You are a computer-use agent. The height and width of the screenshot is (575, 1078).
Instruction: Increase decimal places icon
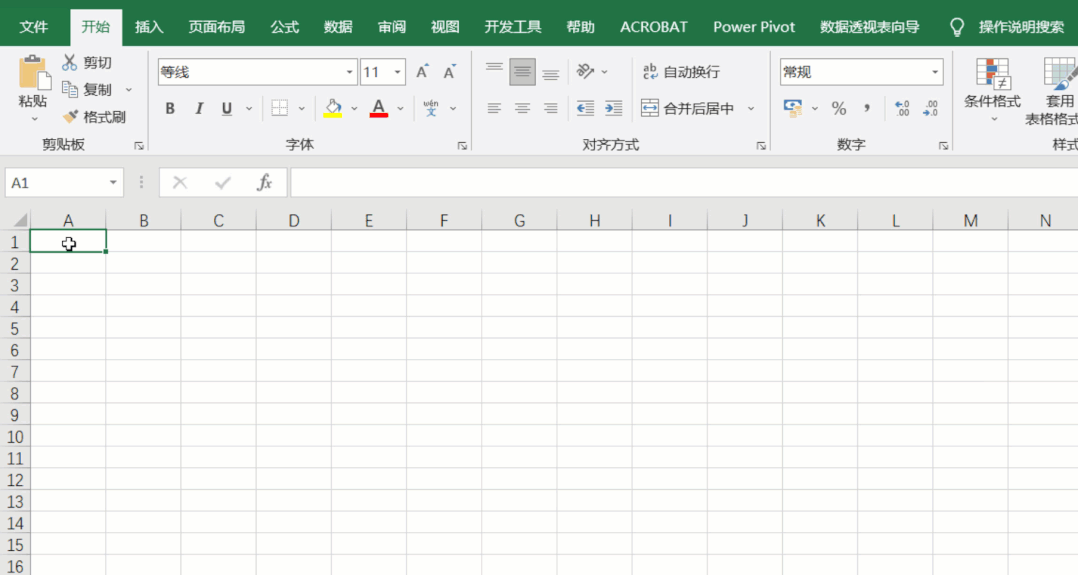tap(902, 109)
